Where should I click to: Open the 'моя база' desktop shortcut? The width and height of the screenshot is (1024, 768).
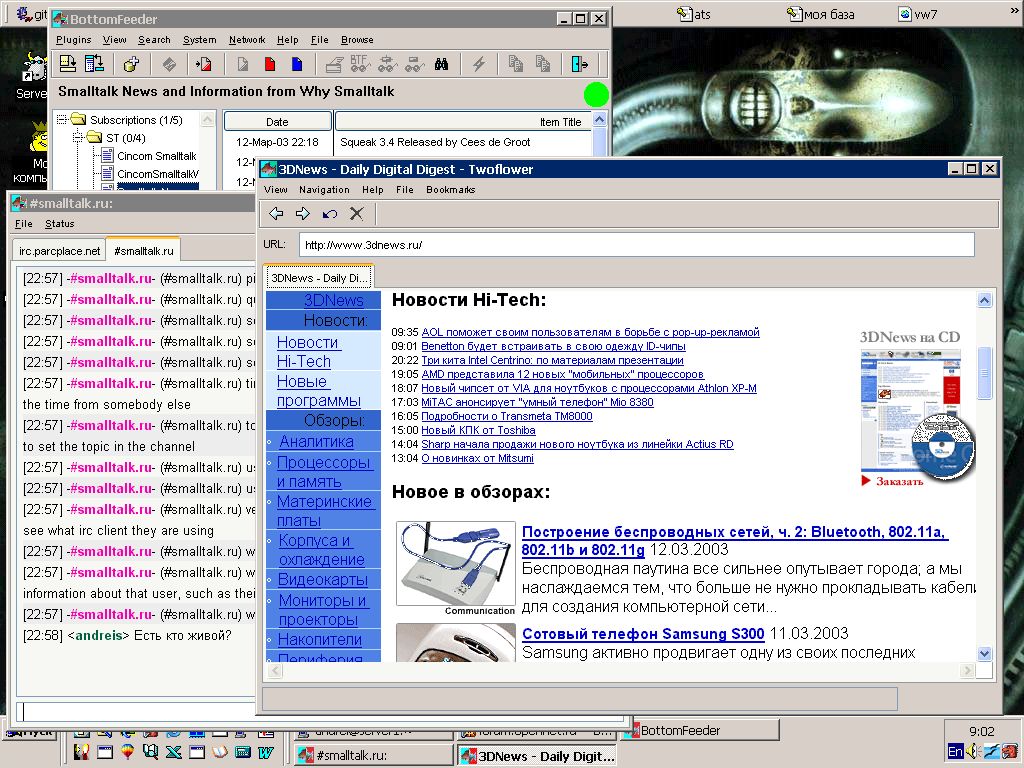pyautogui.click(x=820, y=14)
